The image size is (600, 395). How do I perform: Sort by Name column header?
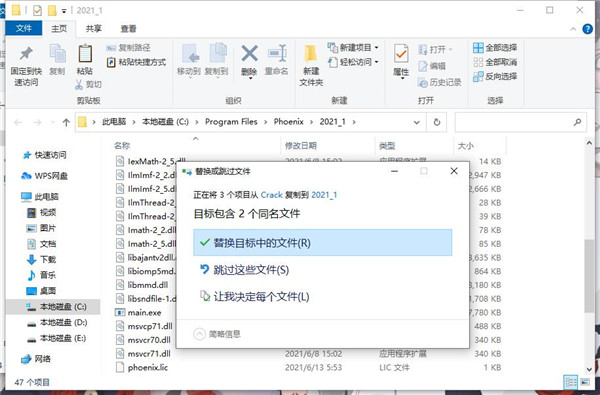click(x=122, y=145)
